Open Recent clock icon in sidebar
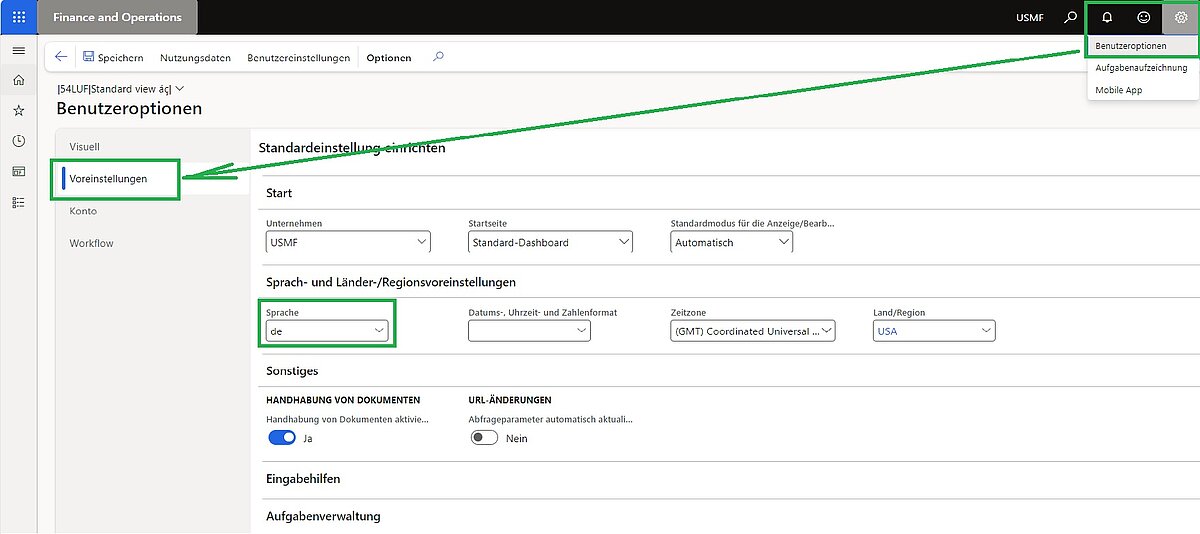 [x=18, y=141]
